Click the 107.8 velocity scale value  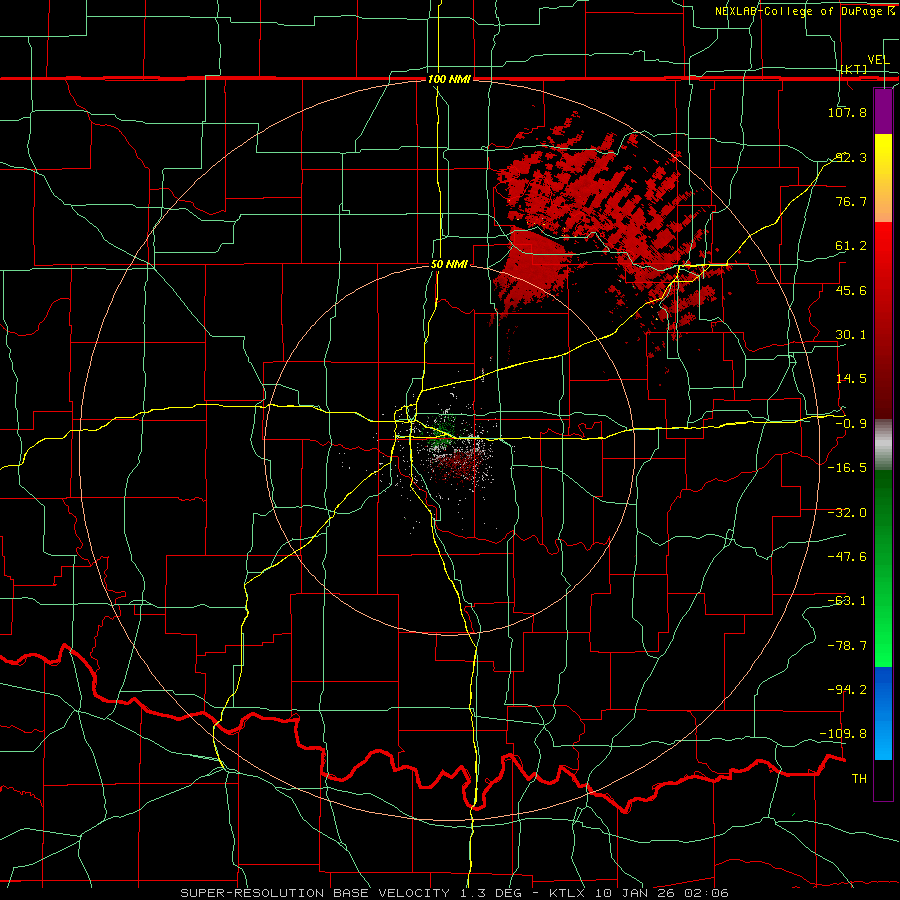[x=847, y=112]
